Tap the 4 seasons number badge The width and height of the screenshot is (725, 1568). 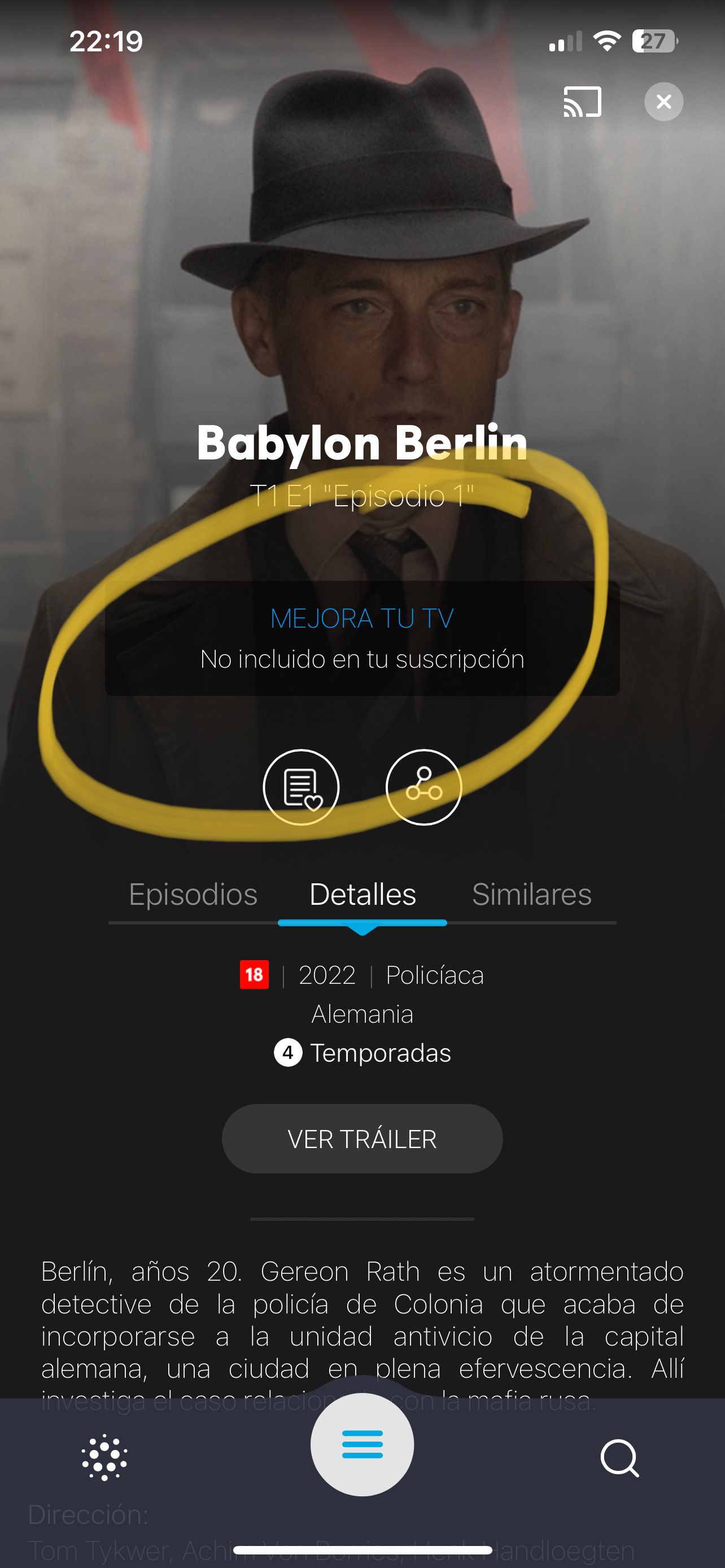[288, 1053]
